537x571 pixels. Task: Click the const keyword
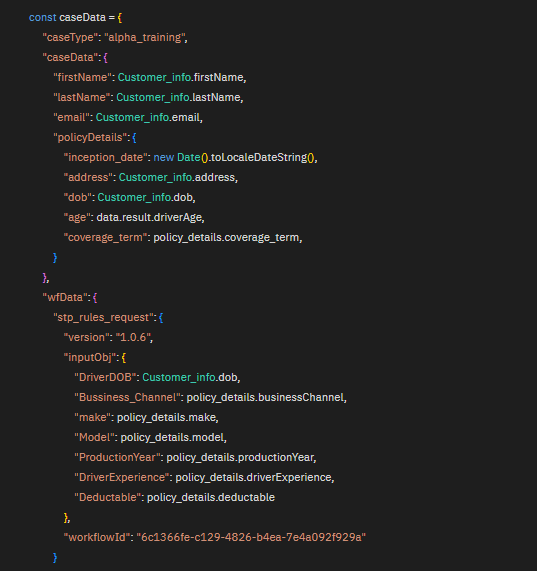(x=42, y=17)
